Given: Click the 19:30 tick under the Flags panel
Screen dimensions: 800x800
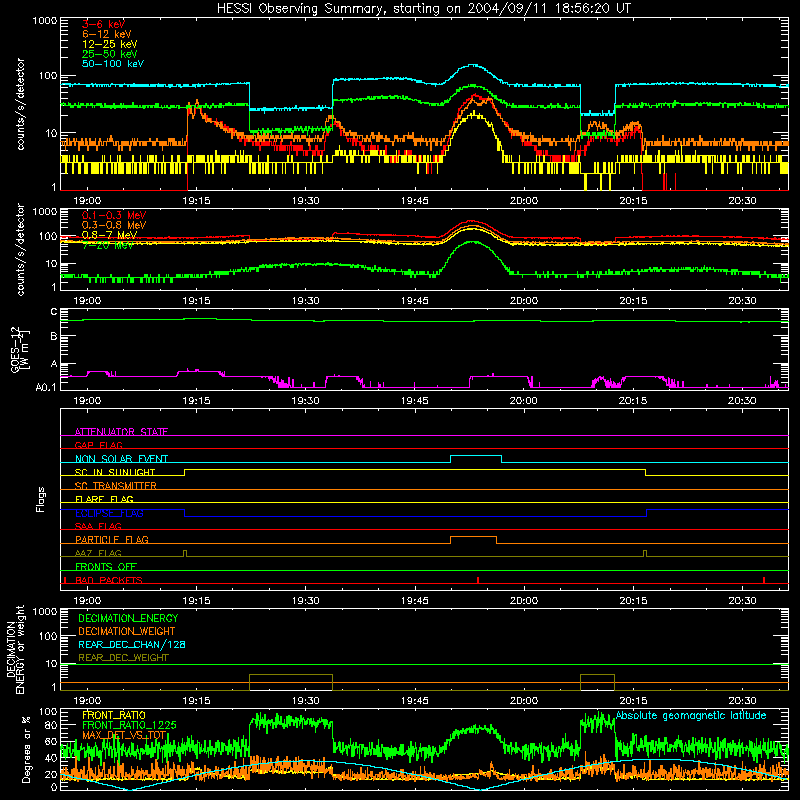Looking at the screenshot, I should [x=306, y=601].
